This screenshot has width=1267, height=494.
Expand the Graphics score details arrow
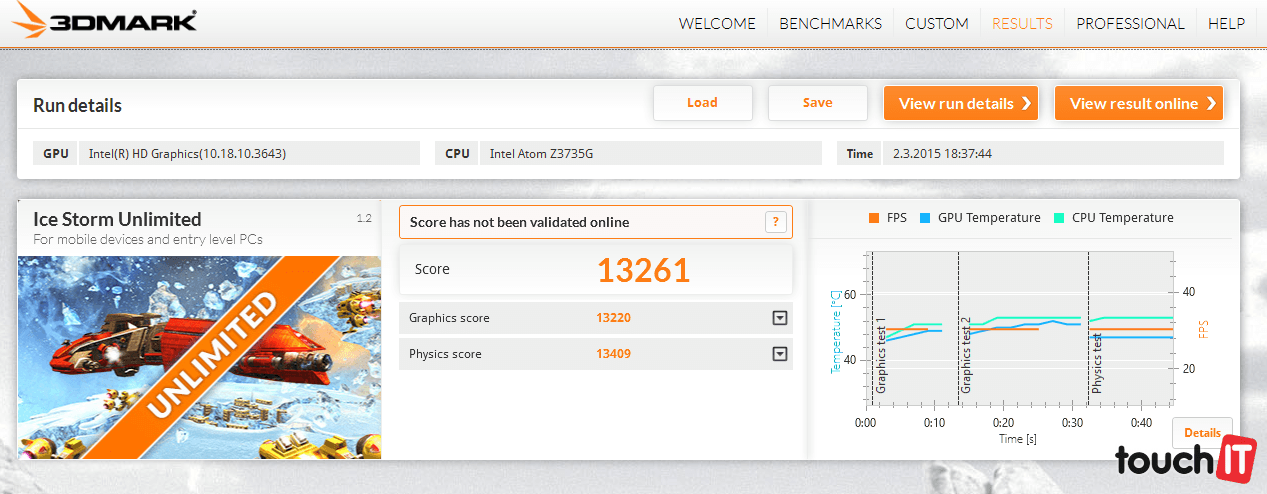[779, 318]
